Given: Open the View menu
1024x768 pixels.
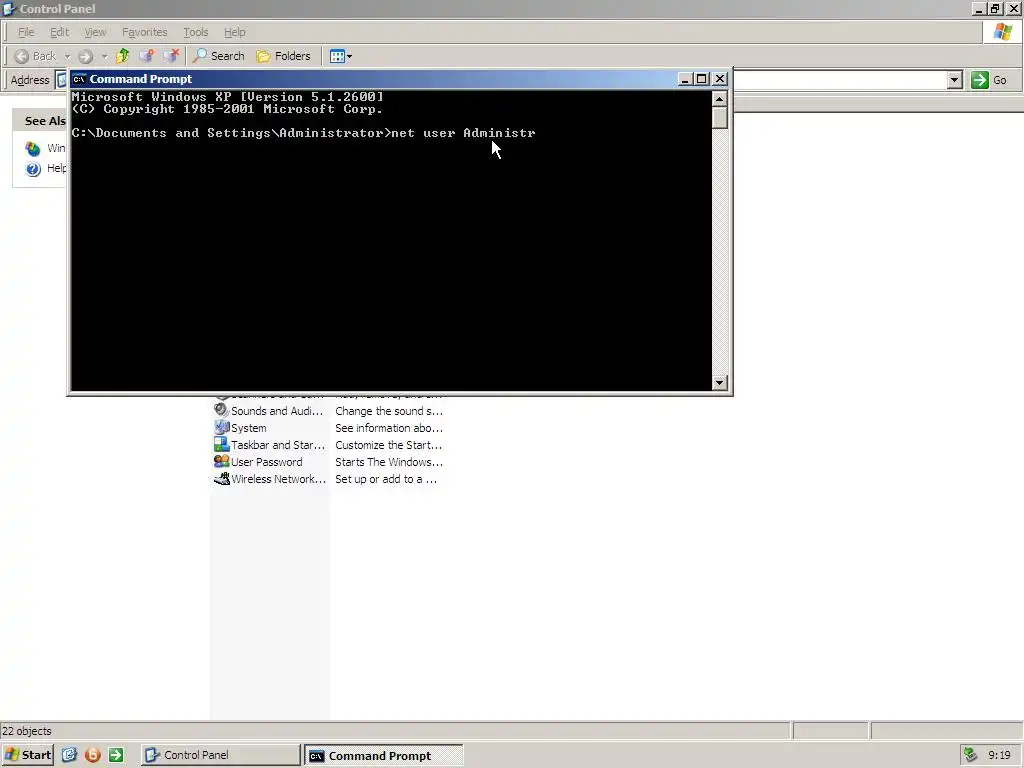Looking at the screenshot, I should 95,32.
